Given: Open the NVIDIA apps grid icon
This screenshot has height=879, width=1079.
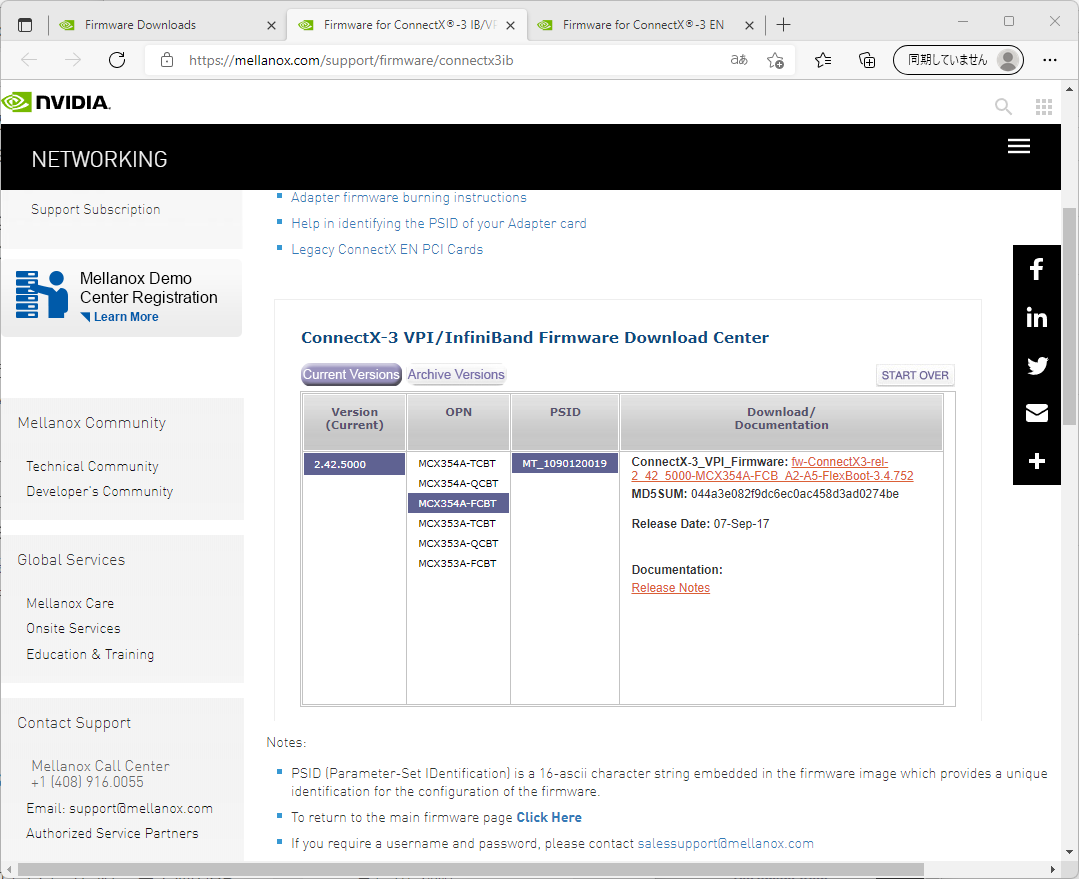Looking at the screenshot, I should (1044, 106).
